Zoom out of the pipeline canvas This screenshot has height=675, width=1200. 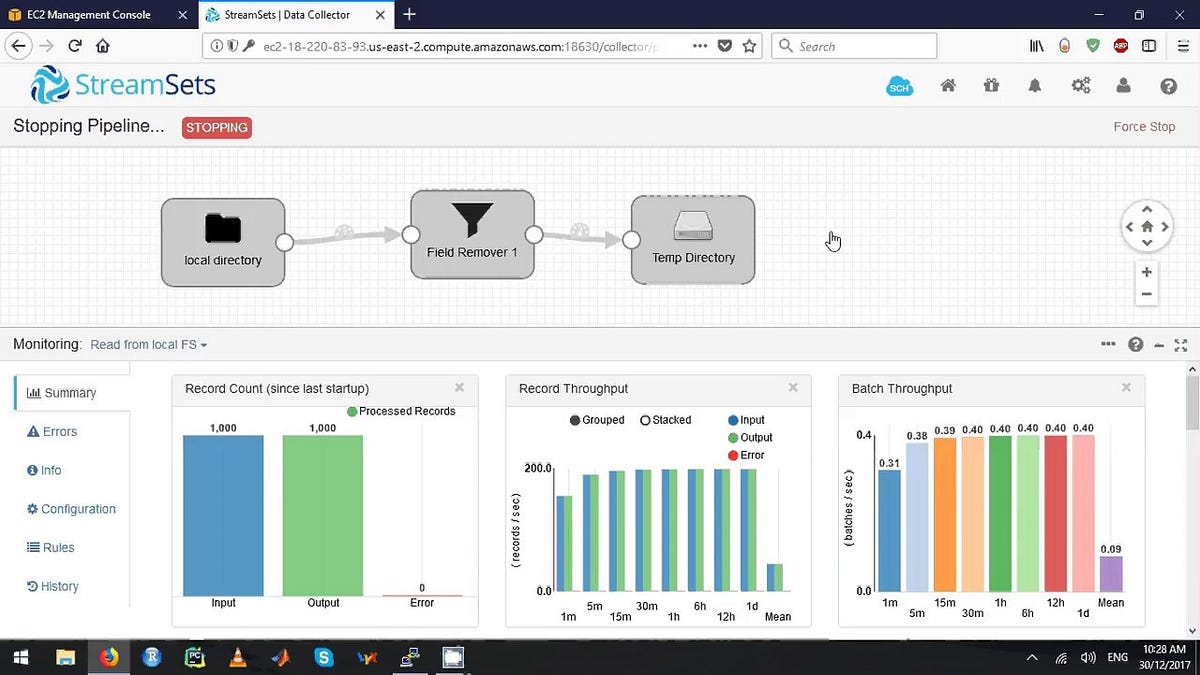1147,295
